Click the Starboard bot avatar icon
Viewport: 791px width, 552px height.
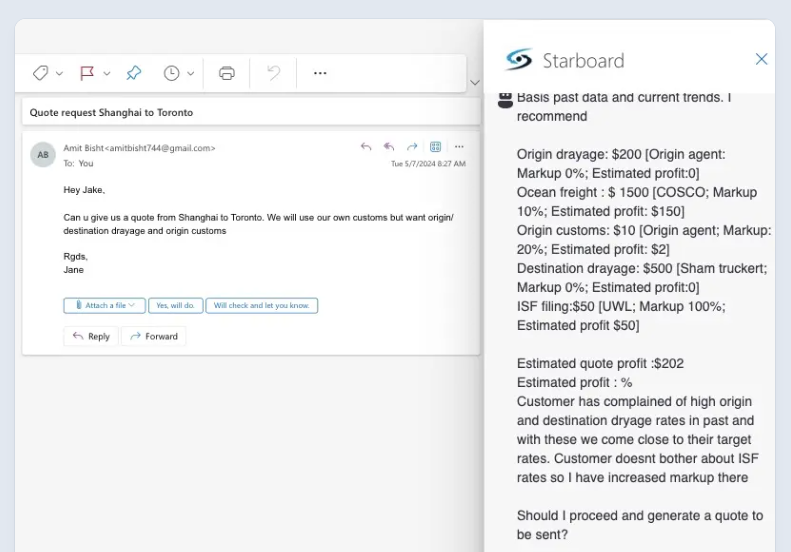(x=505, y=99)
